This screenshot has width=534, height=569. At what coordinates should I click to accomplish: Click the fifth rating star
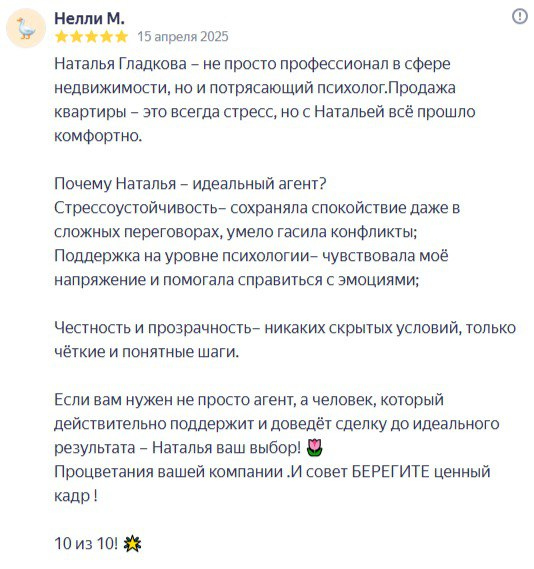tap(121, 37)
